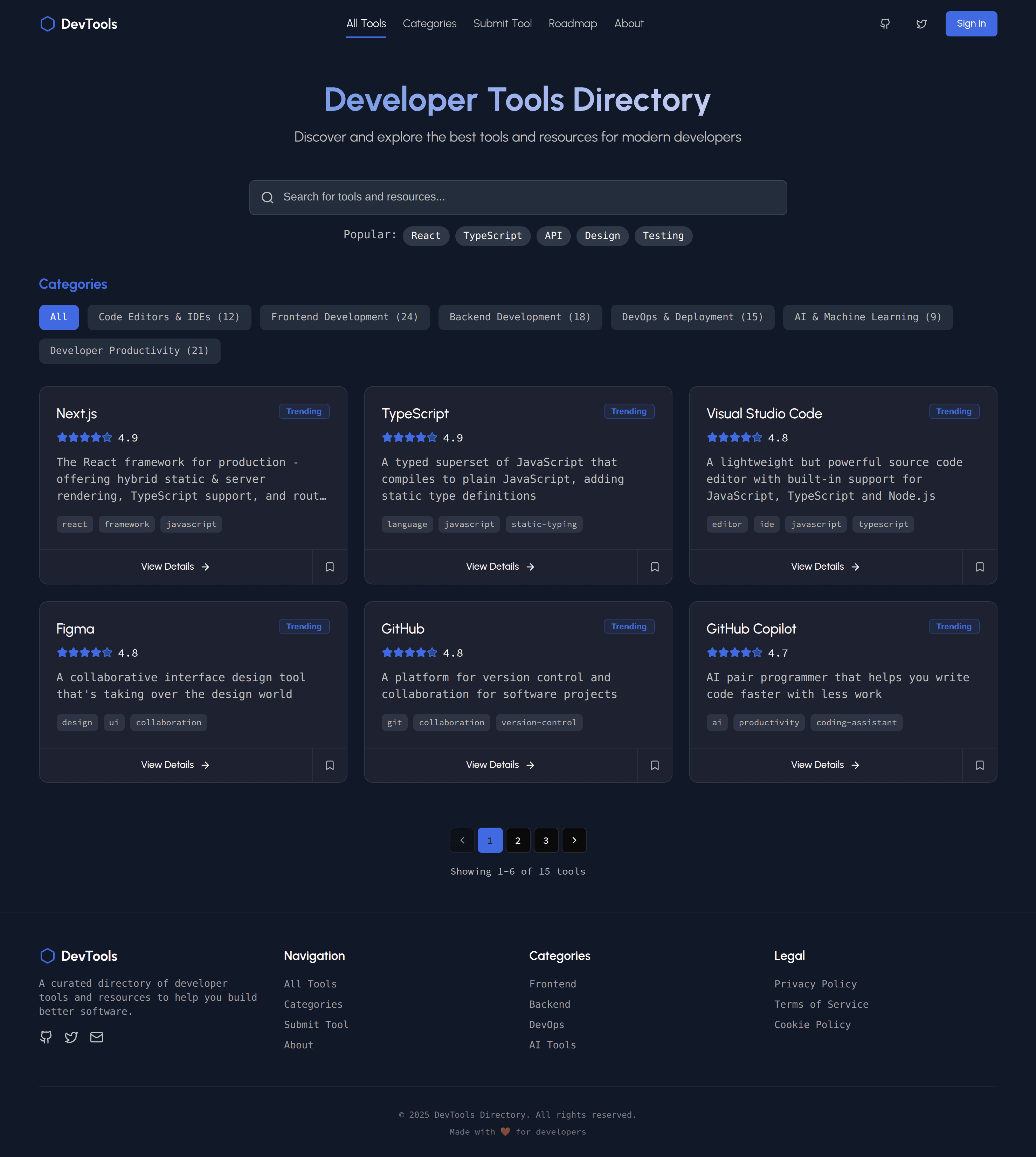Switch to the Categories nav item
This screenshot has height=1157, width=1036.
tap(429, 24)
